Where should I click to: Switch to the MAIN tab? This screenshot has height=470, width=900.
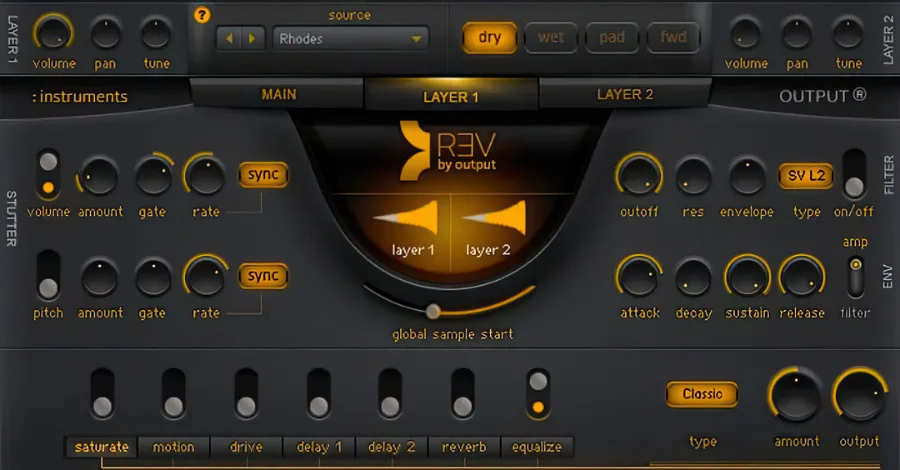click(x=278, y=94)
